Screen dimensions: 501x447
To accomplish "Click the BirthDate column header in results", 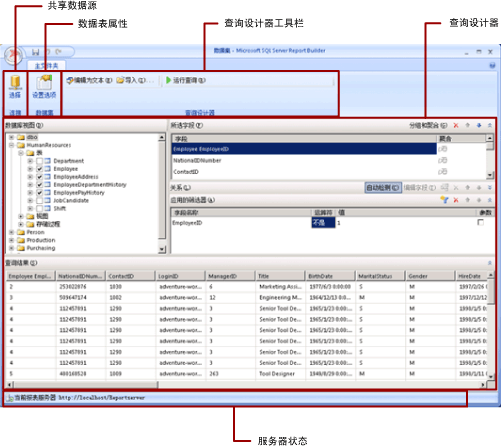I will [330, 276].
